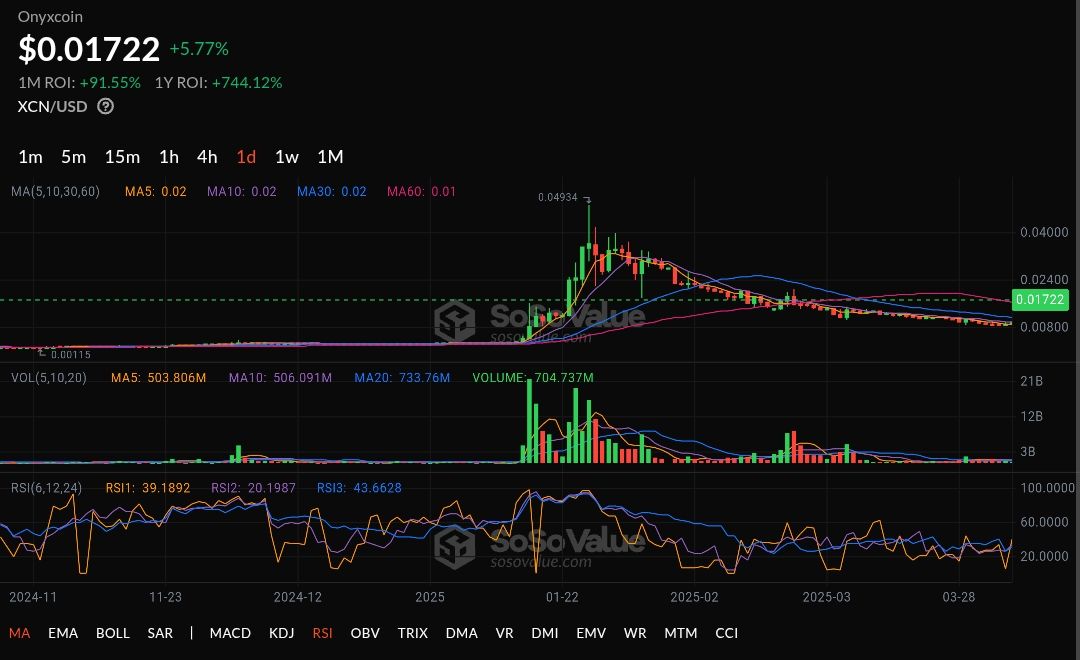Enable the EMV sub-indicator

click(591, 632)
